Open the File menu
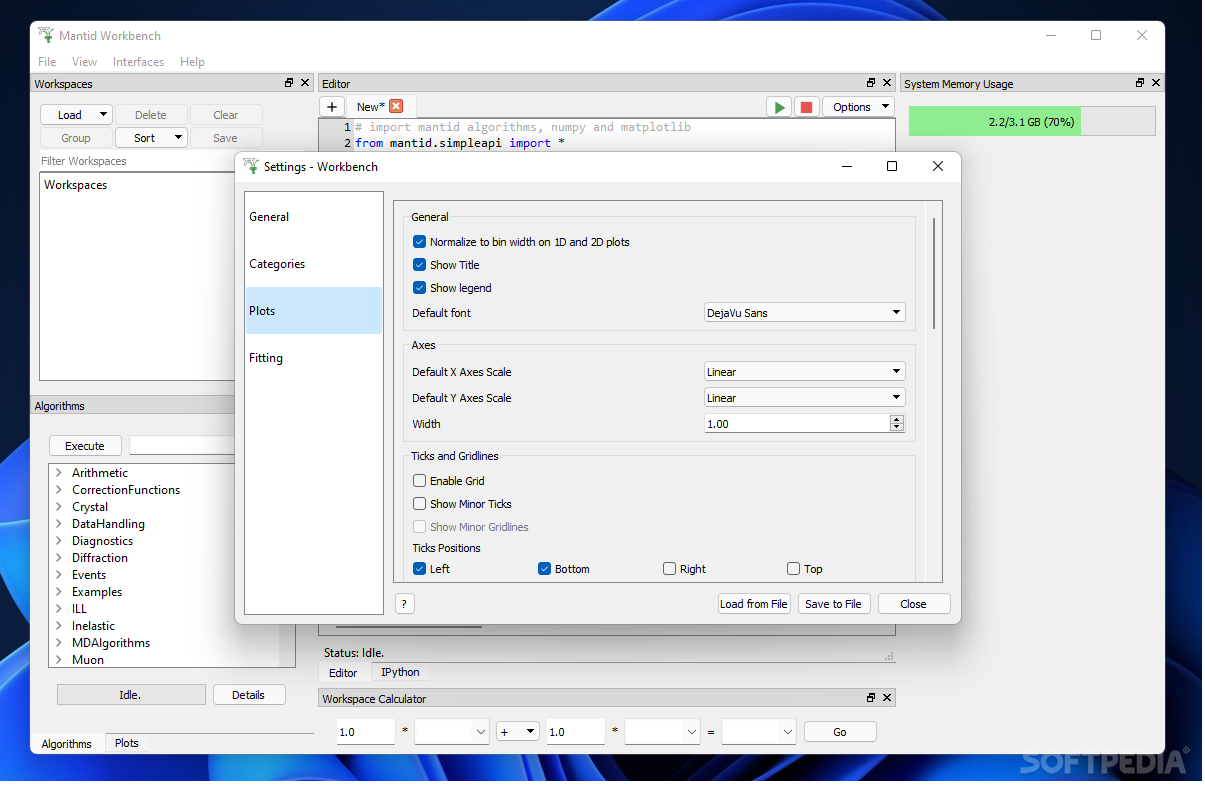1205x789 pixels. [x=47, y=62]
